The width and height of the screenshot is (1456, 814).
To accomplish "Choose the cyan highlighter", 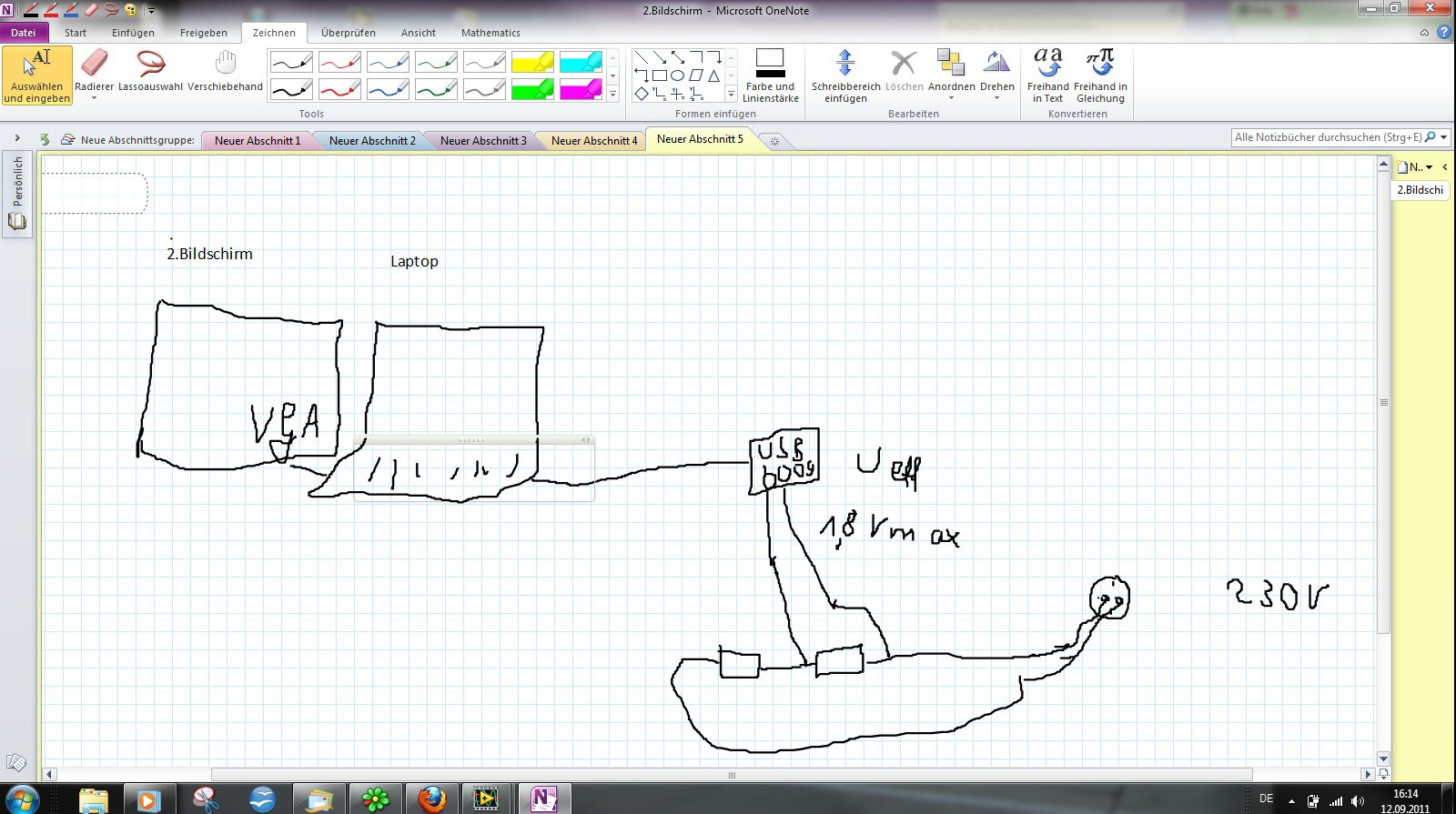I will point(581,63).
